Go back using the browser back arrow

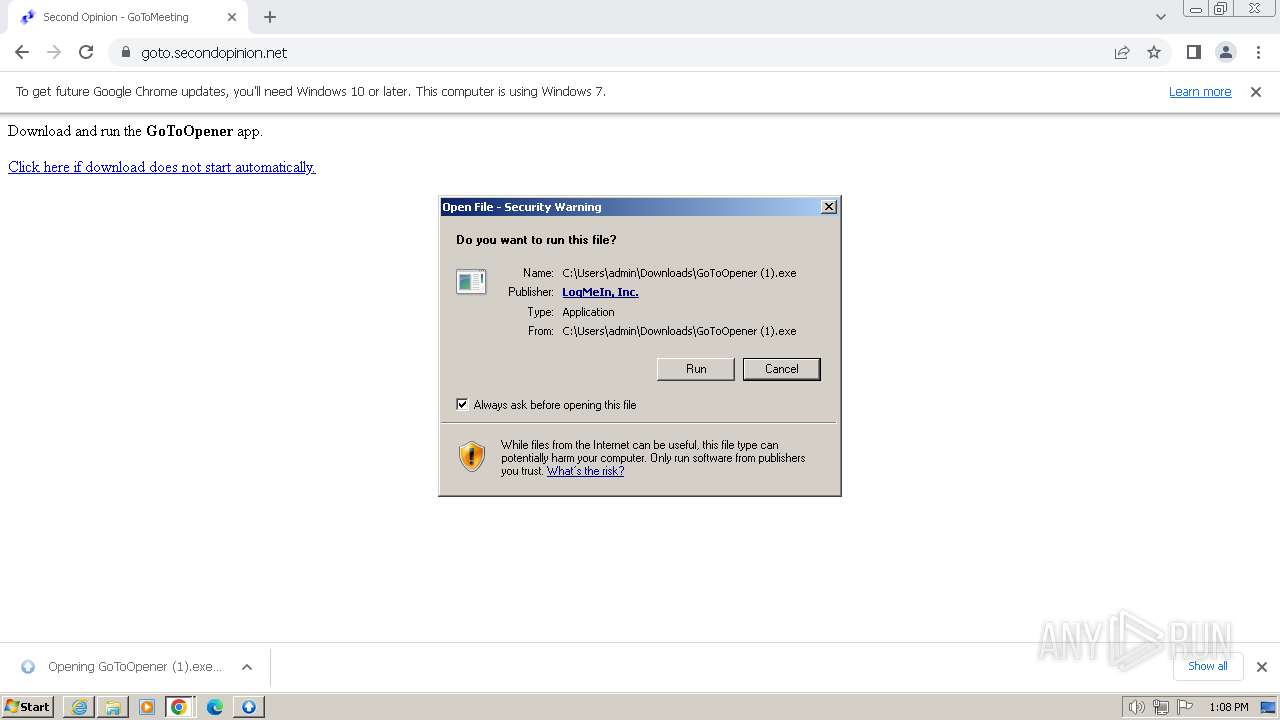click(22, 52)
